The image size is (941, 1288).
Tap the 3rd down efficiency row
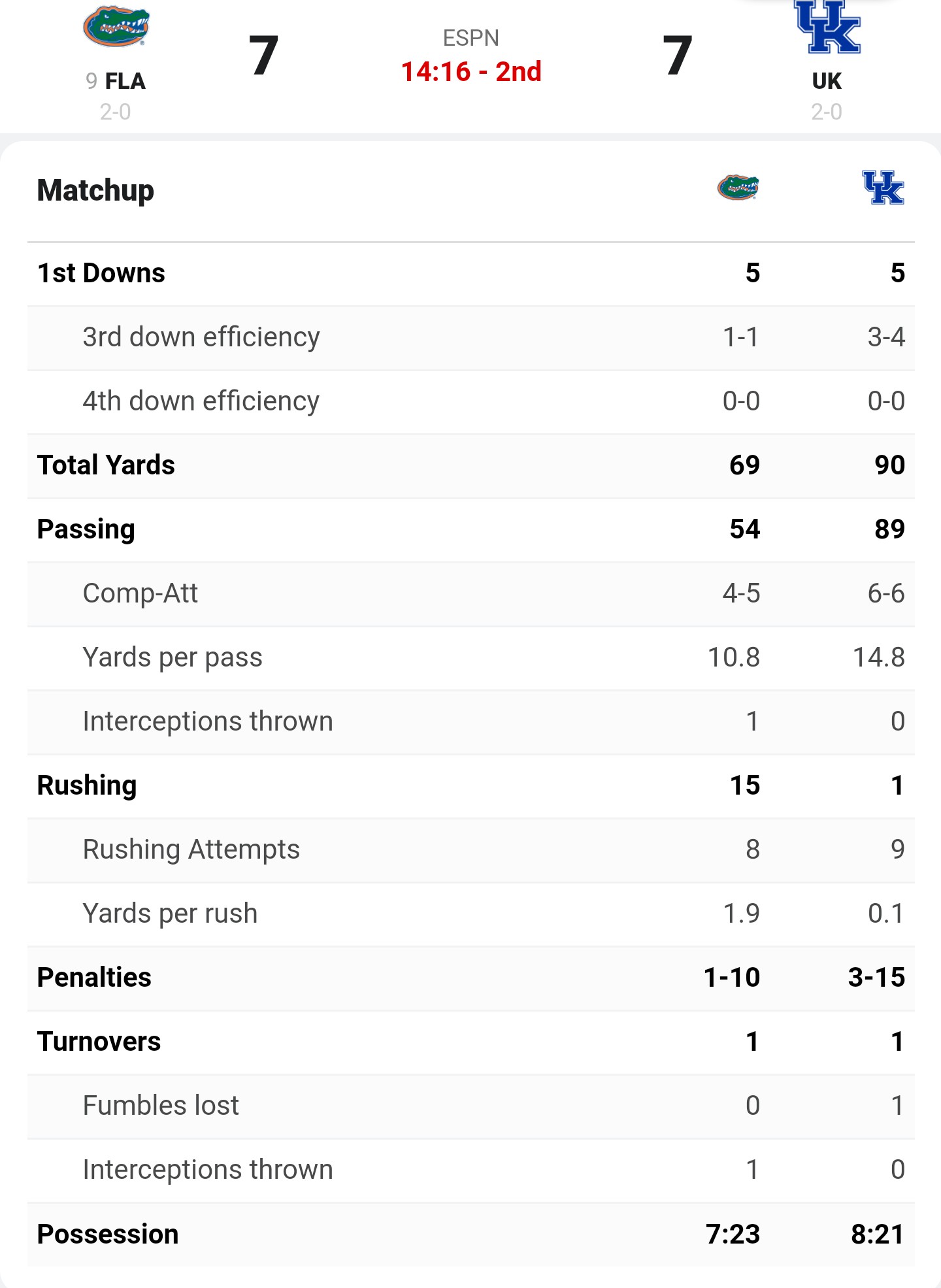(x=470, y=337)
